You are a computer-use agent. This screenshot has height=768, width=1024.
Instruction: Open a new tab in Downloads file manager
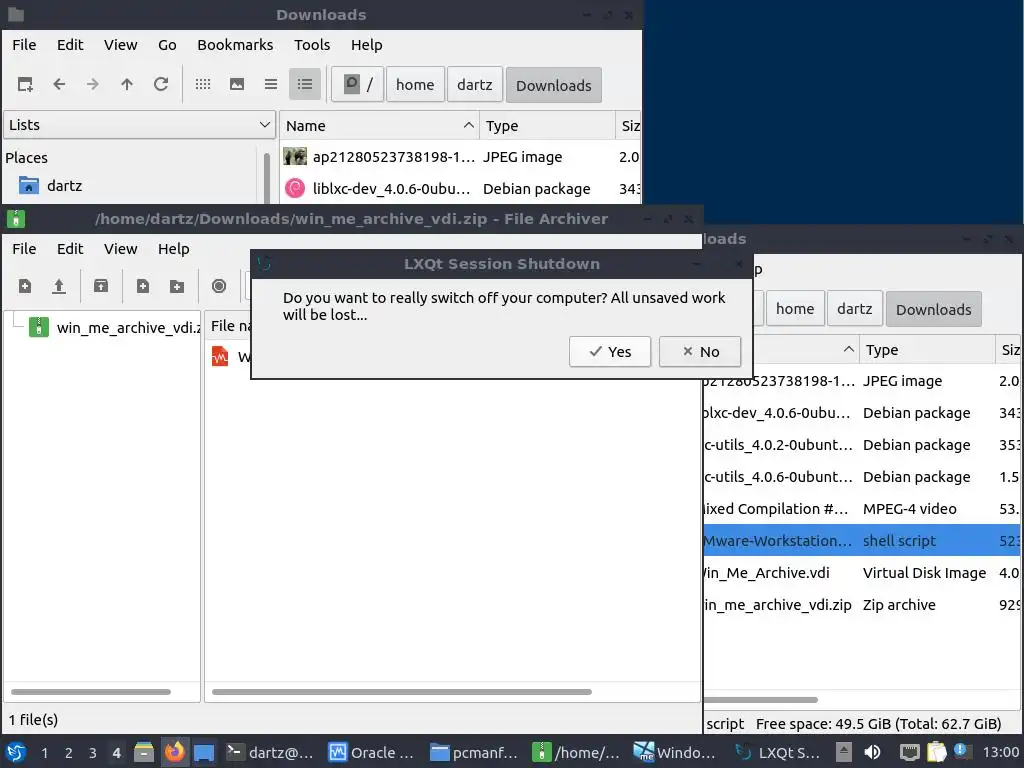(25, 84)
